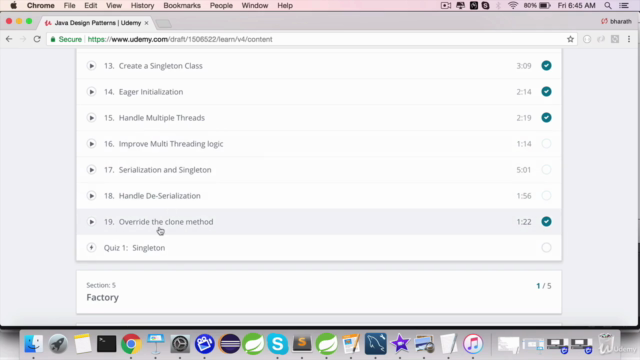Open Terminal from the Dock
The width and height of the screenshot is (640, 360).
pos(107,344)
